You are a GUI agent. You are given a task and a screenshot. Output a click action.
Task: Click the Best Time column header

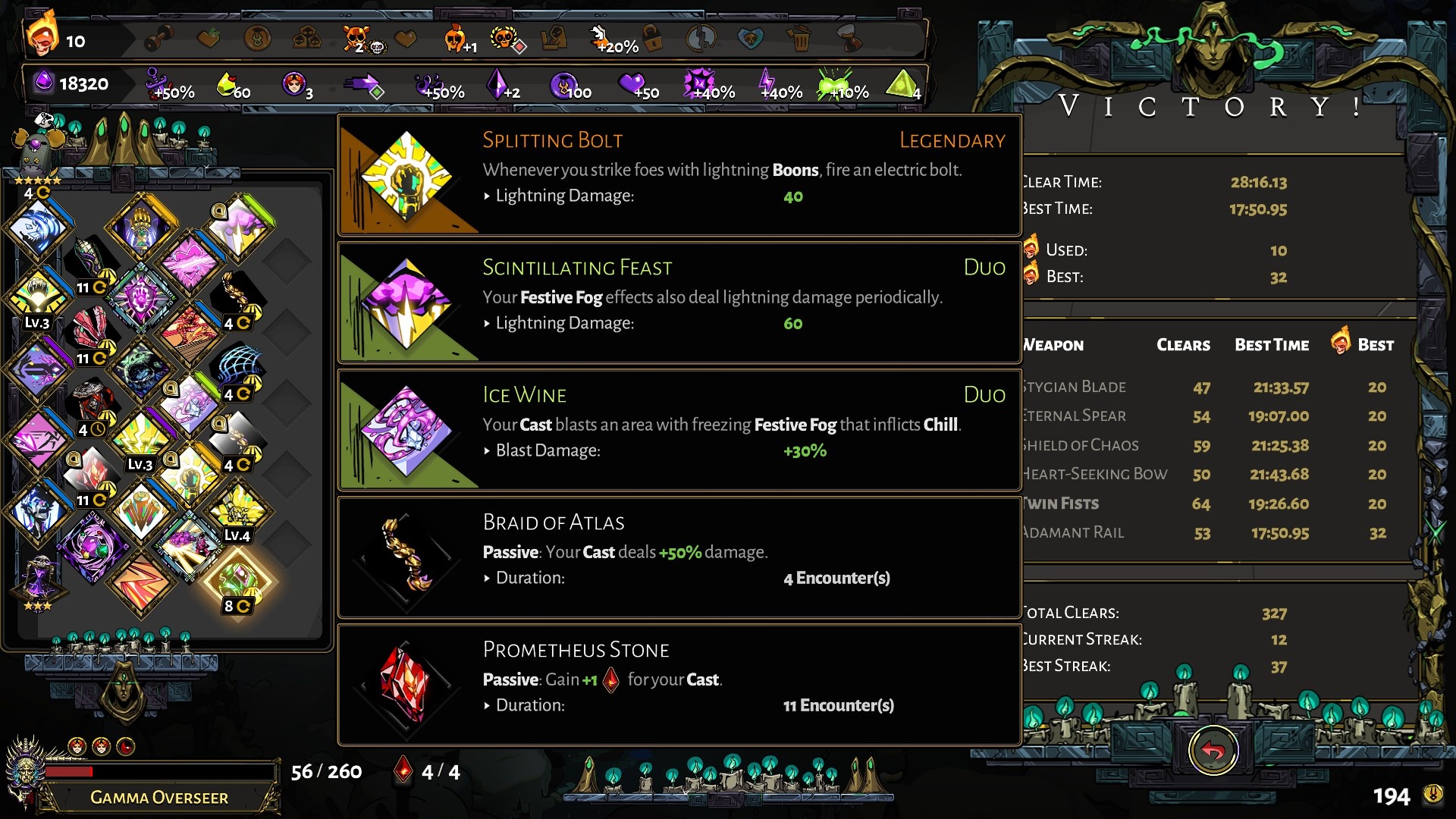click(1272, 345)
